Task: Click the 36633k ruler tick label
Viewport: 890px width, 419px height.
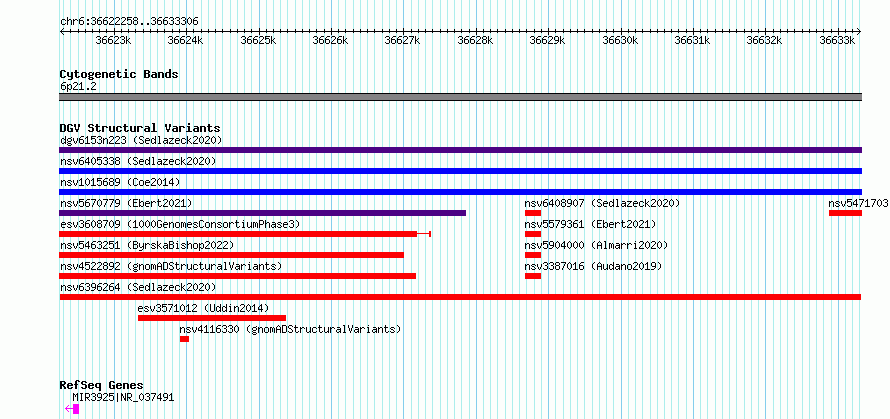Action: click(838, 41)
